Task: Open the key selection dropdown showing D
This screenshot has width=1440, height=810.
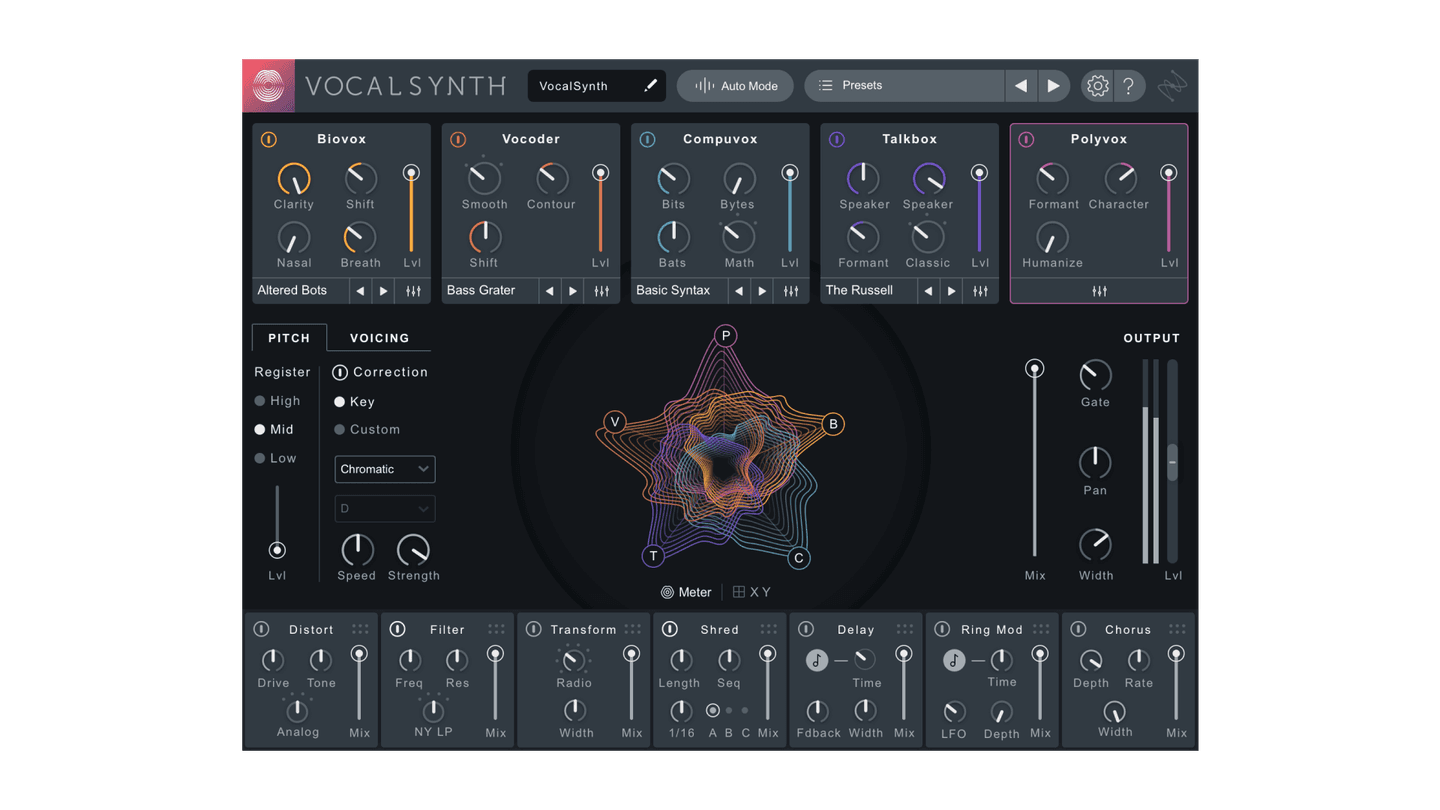Action: tap(384, 508)
